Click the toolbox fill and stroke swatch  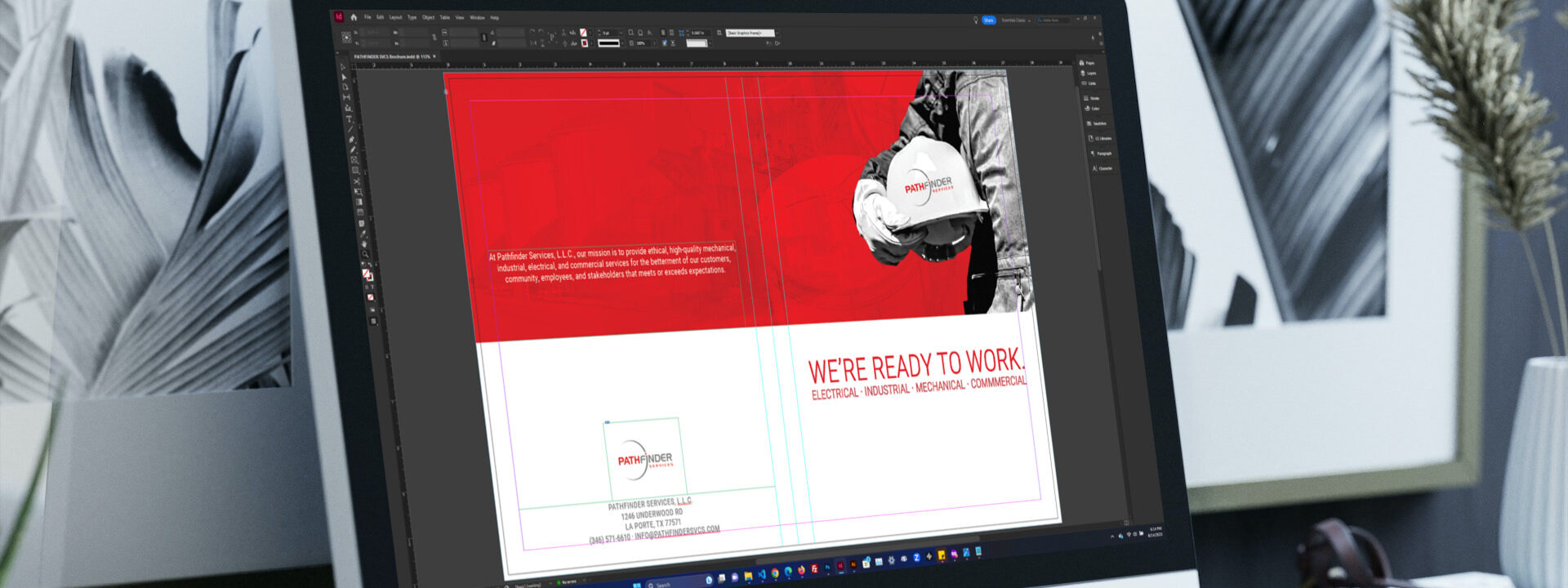click(367, 275)
